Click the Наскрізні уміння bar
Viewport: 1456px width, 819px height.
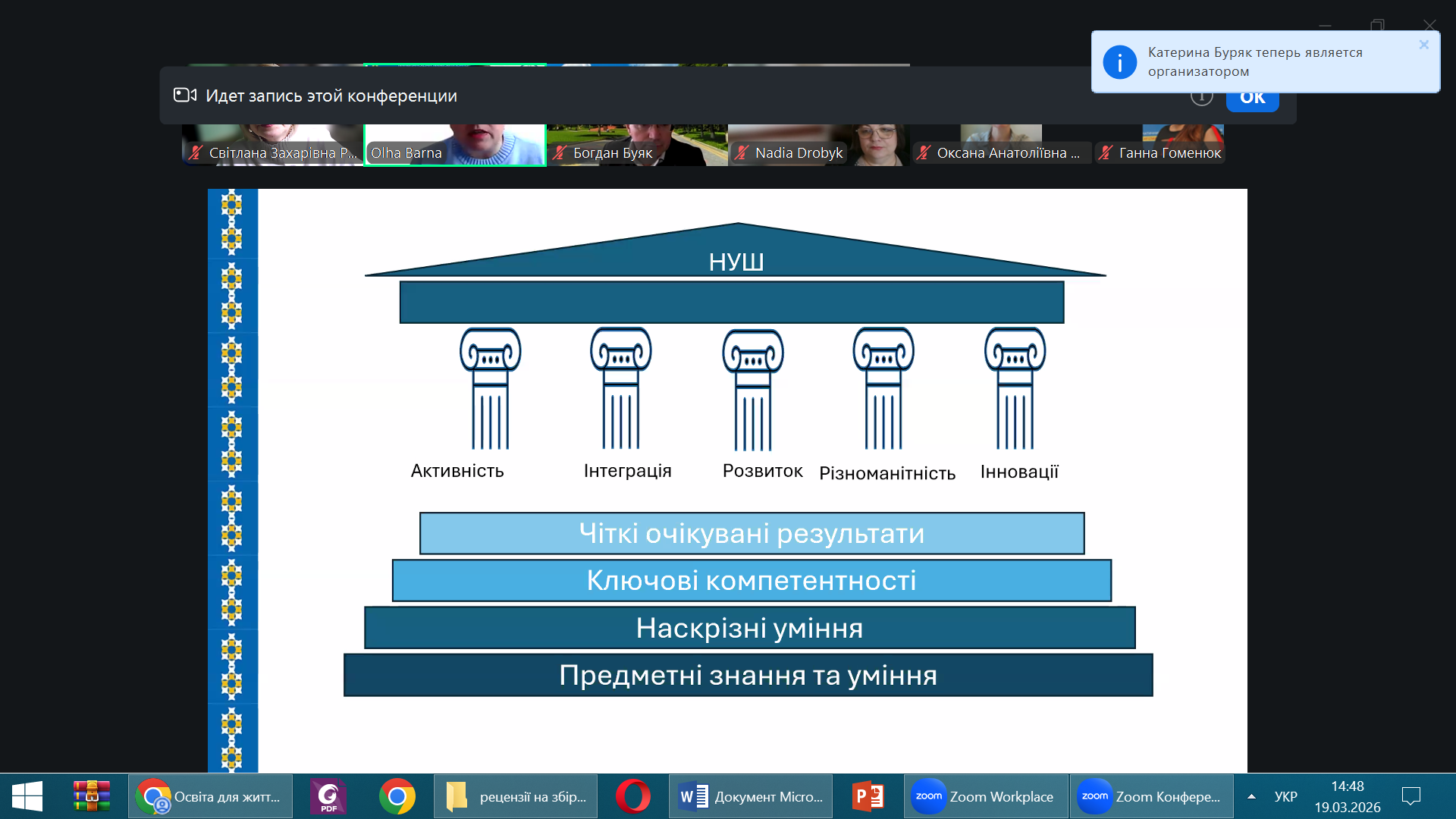749,628
